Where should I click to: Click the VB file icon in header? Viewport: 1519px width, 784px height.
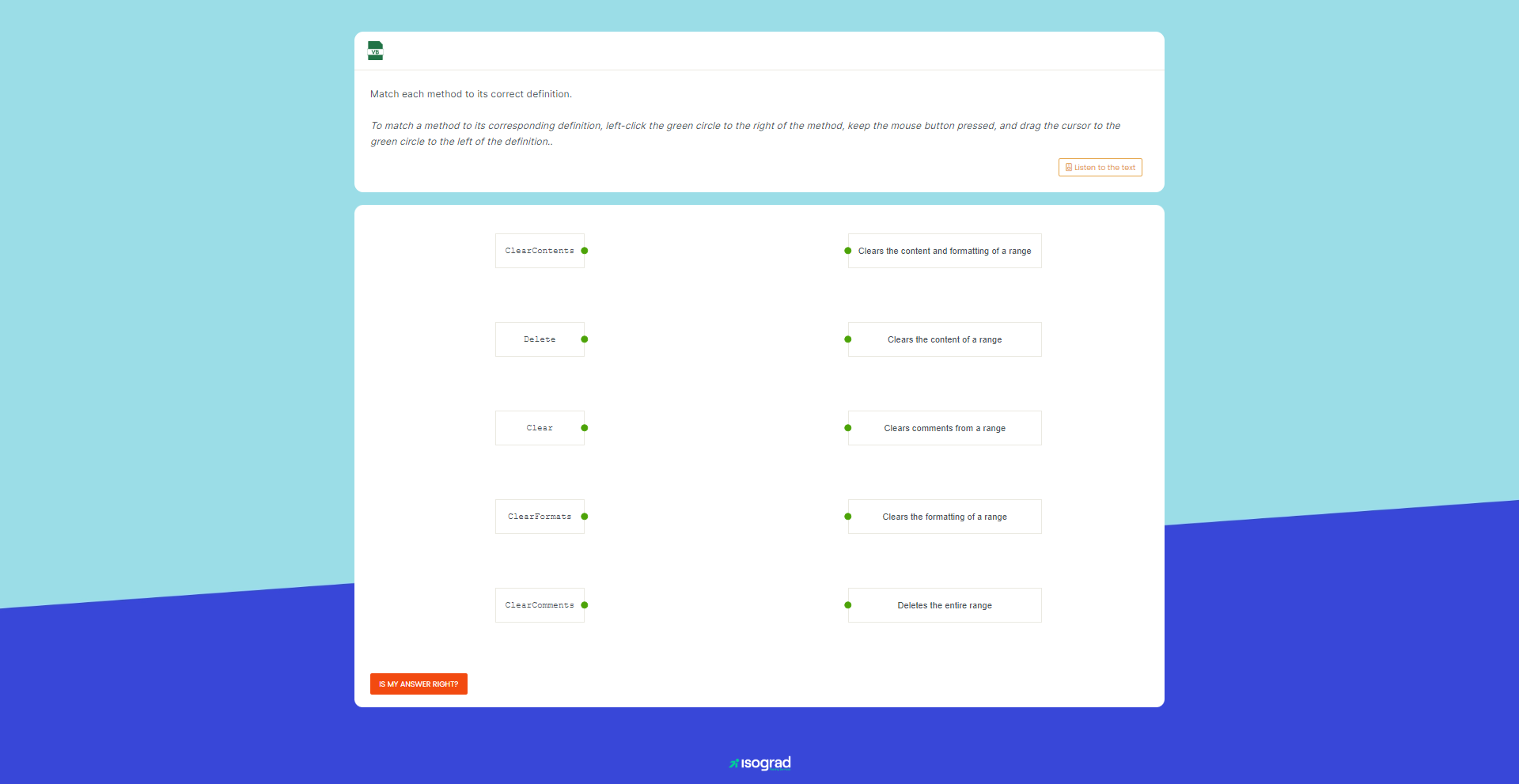(x=375, y=51)
